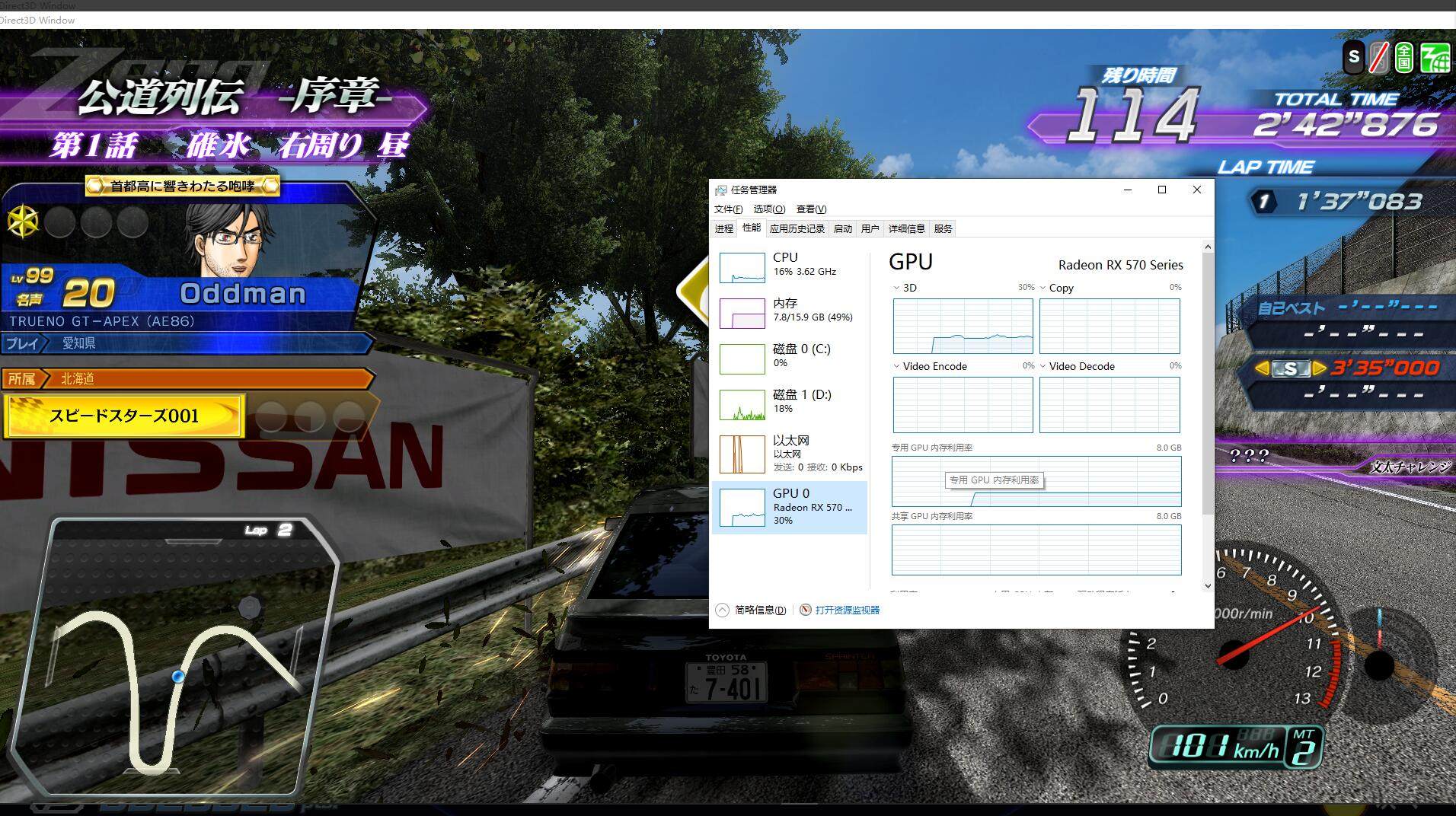This screenshot has height=816, width=1456.
Task: Click the Radeon RX 570 Series label
Action: coord(1121,265)
